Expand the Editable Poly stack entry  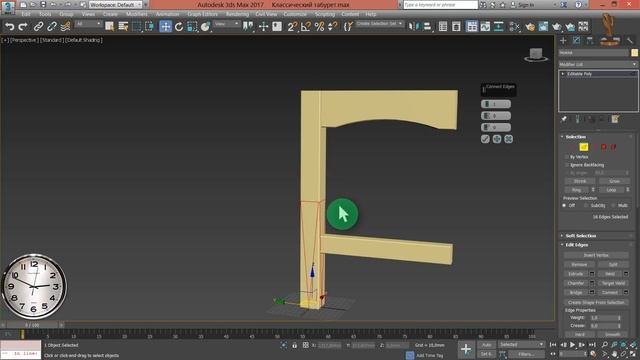click(x=563, y=74)
